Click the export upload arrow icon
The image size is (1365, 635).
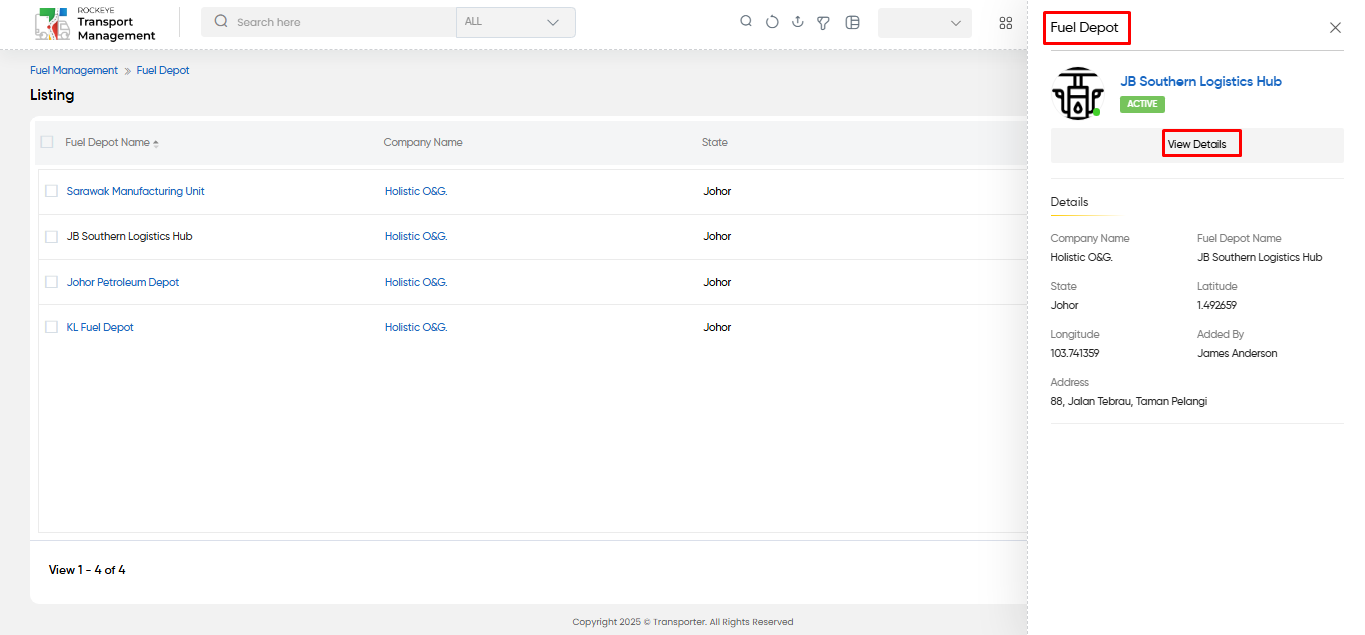[x=798, y=22]
